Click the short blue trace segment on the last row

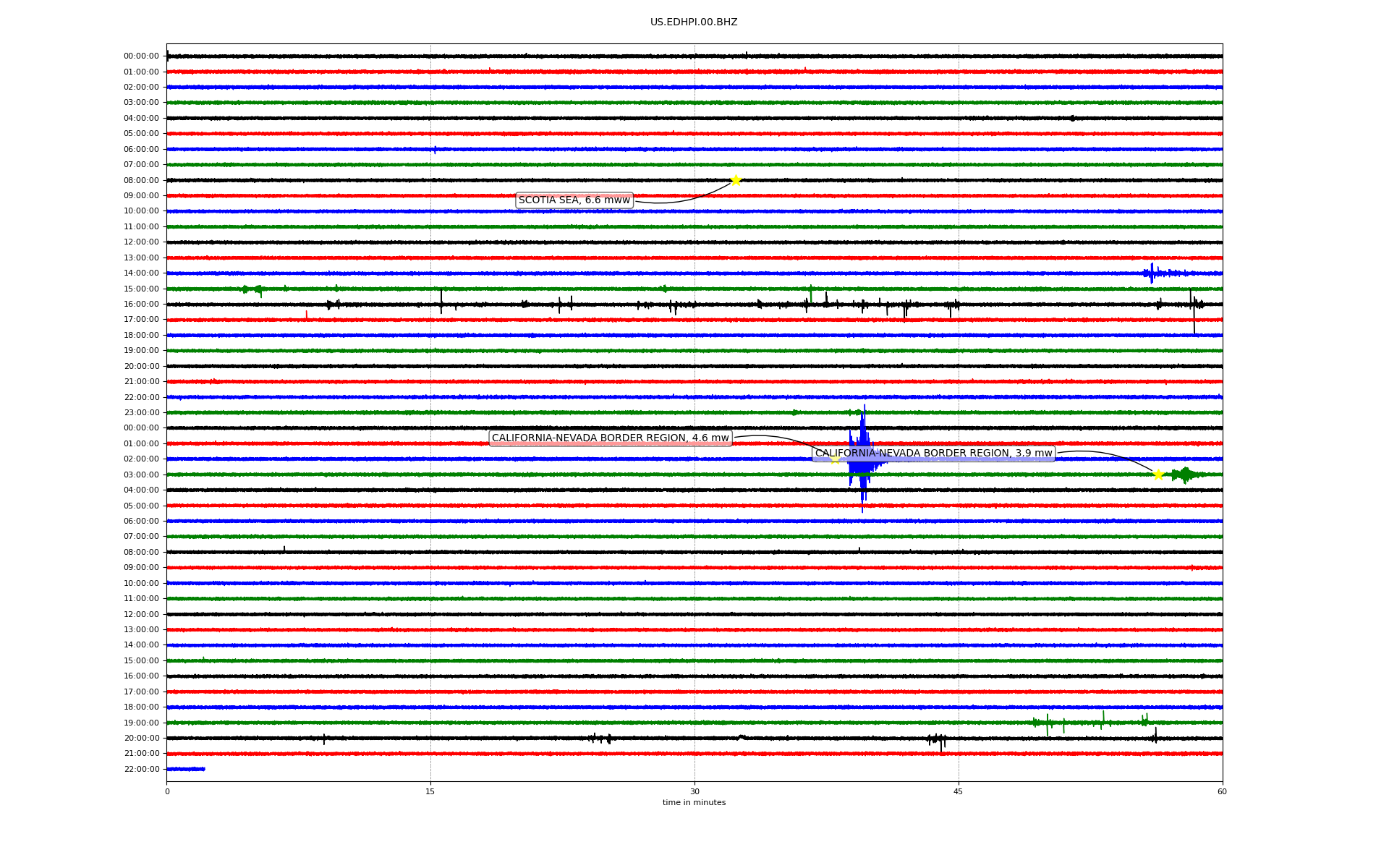pos(186,769)
